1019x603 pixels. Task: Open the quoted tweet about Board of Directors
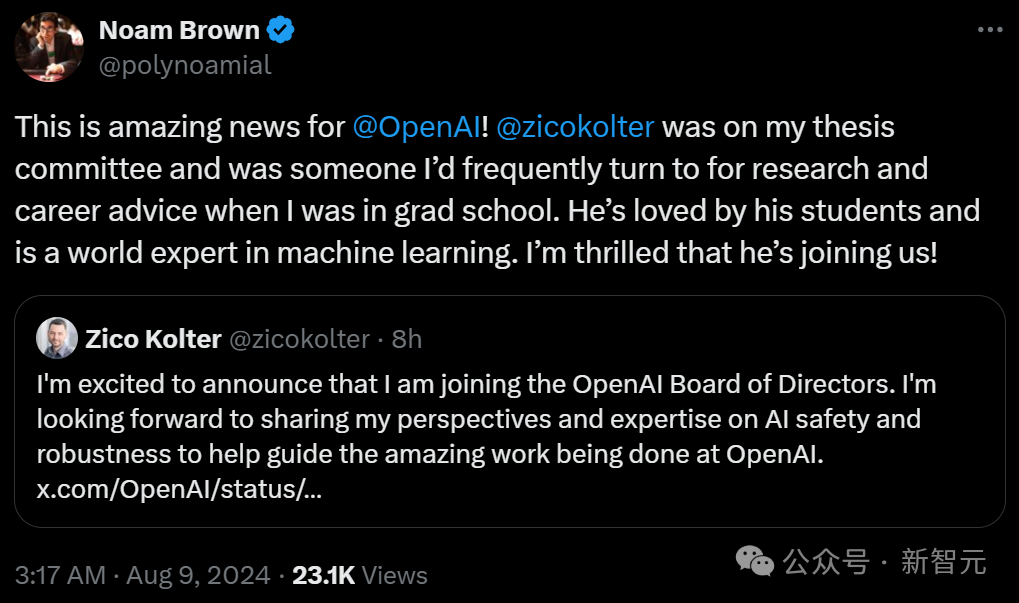tap(510, 411)
